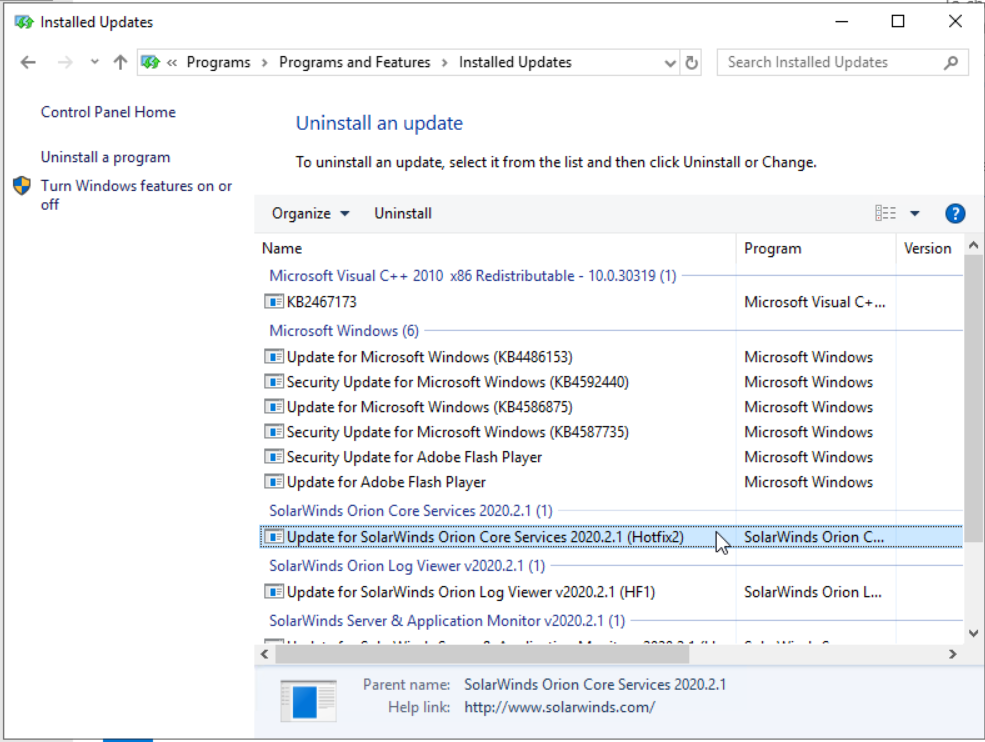Click icon beside Security Update for Adobe Flash

273,457
